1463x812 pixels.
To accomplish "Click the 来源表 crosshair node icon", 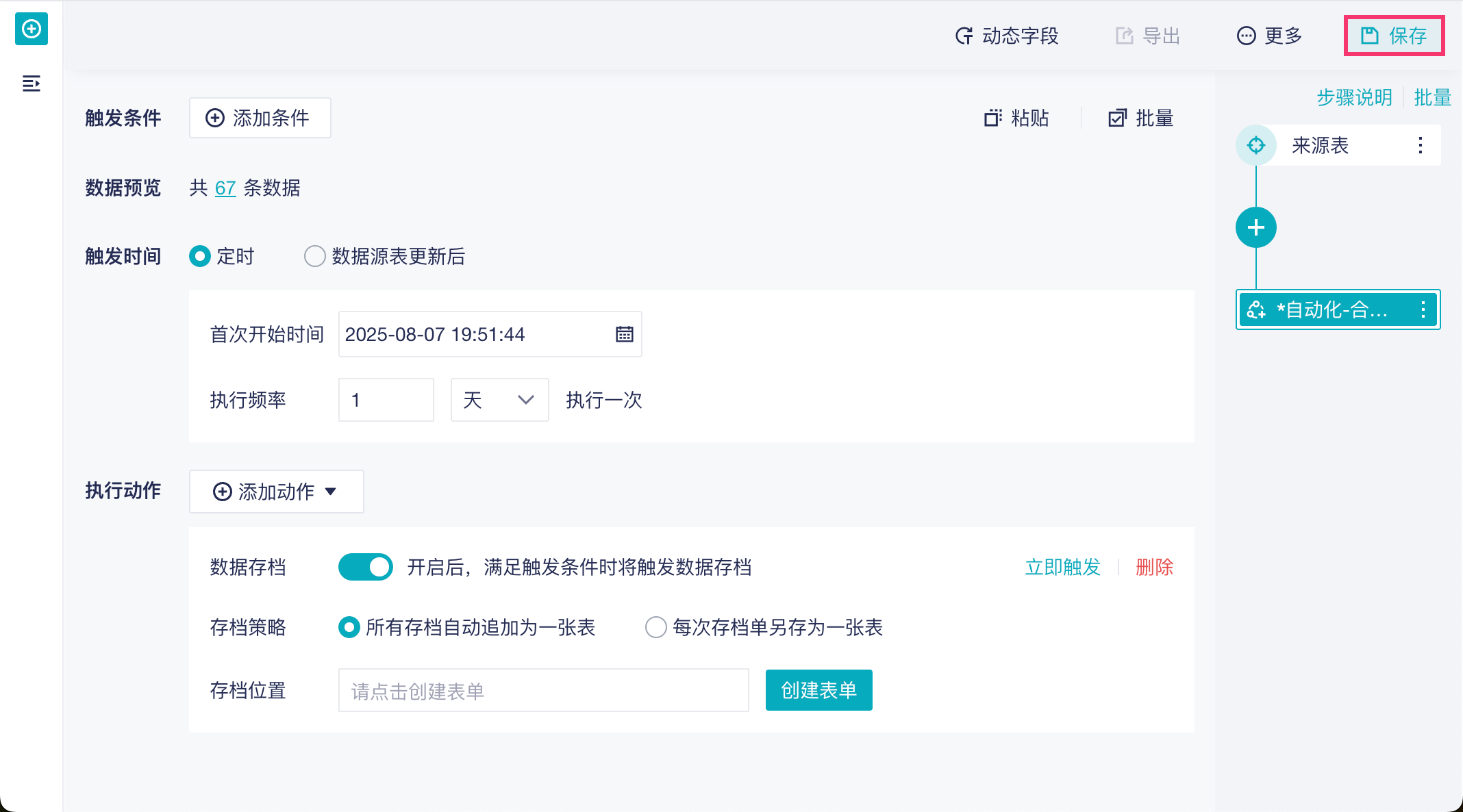I will [1255, 145].
